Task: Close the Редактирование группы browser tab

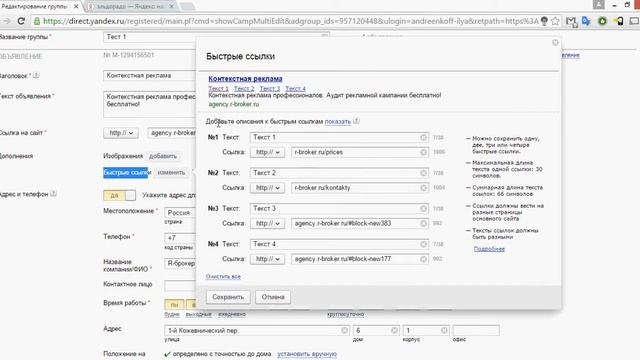Action: pos(76,7)
